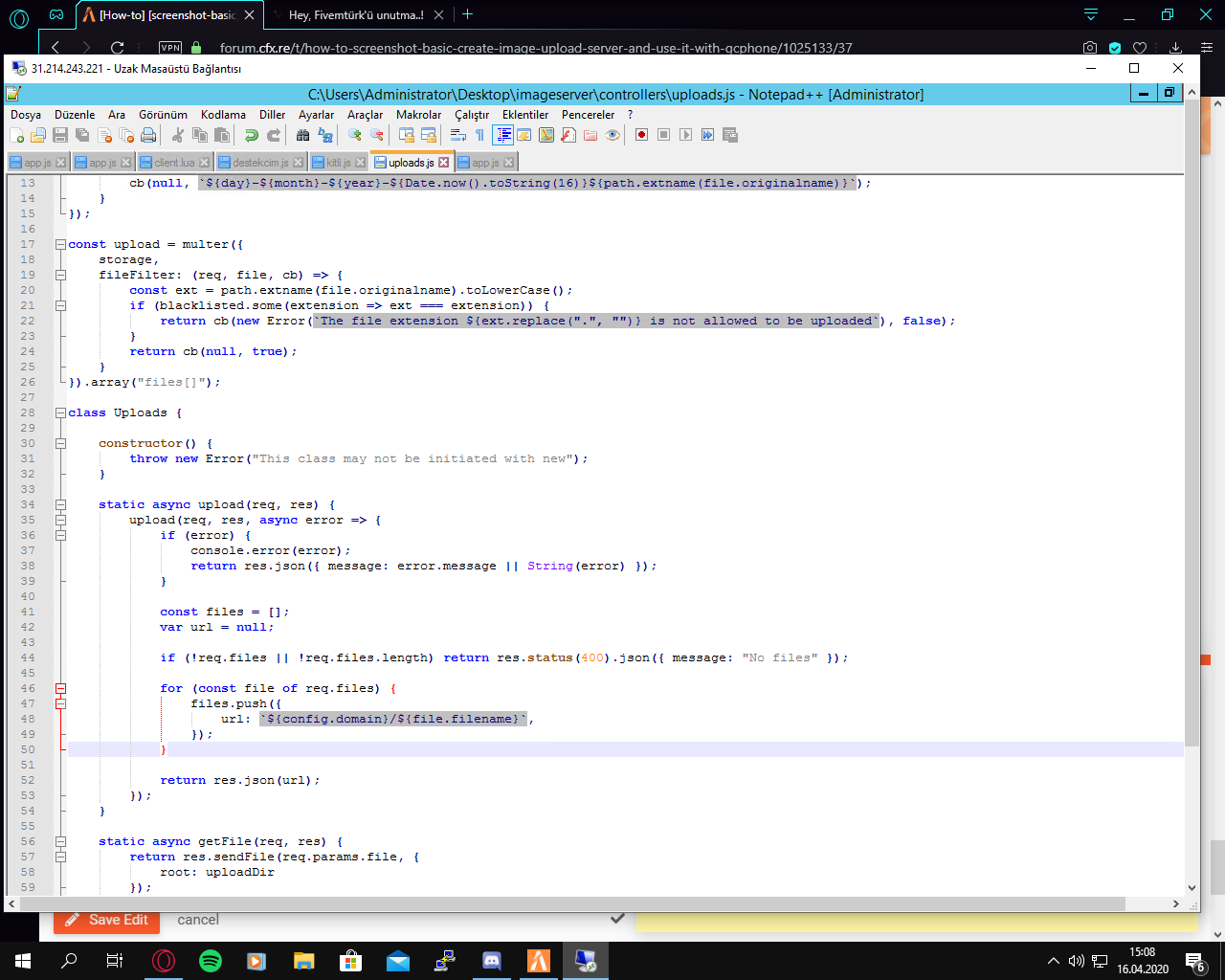
Task: Open Find with the binoculars icon
Action: click(302, 135)
